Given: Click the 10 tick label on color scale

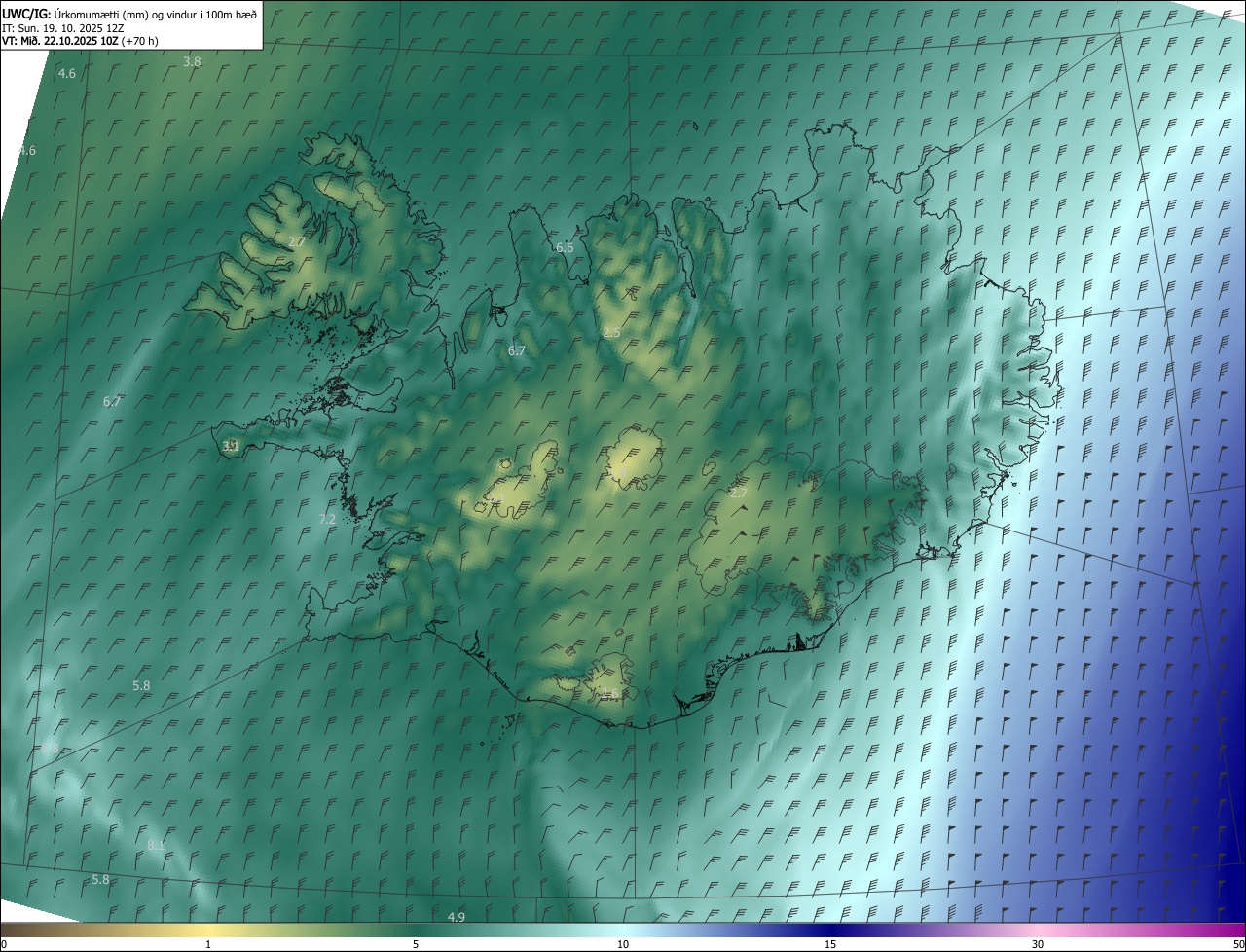Looking at the screenshot, I should pos(623,944).
